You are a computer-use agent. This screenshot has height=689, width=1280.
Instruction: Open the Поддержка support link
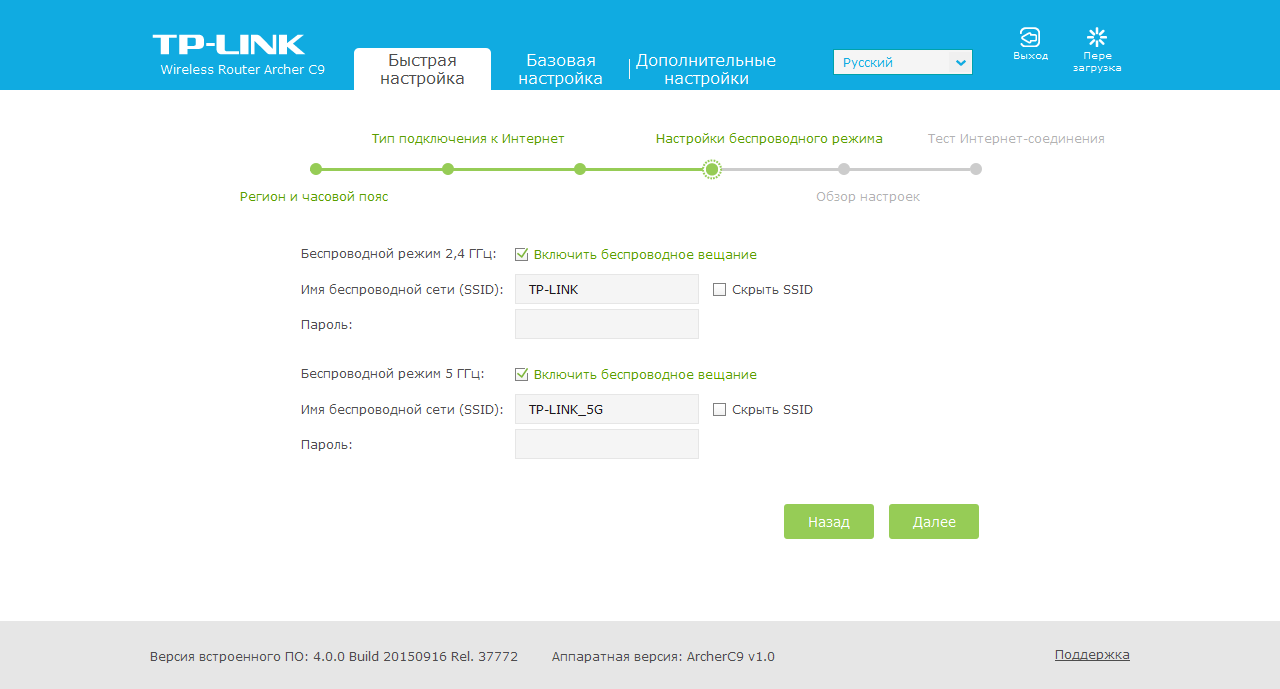click(x=1092, y=655)
